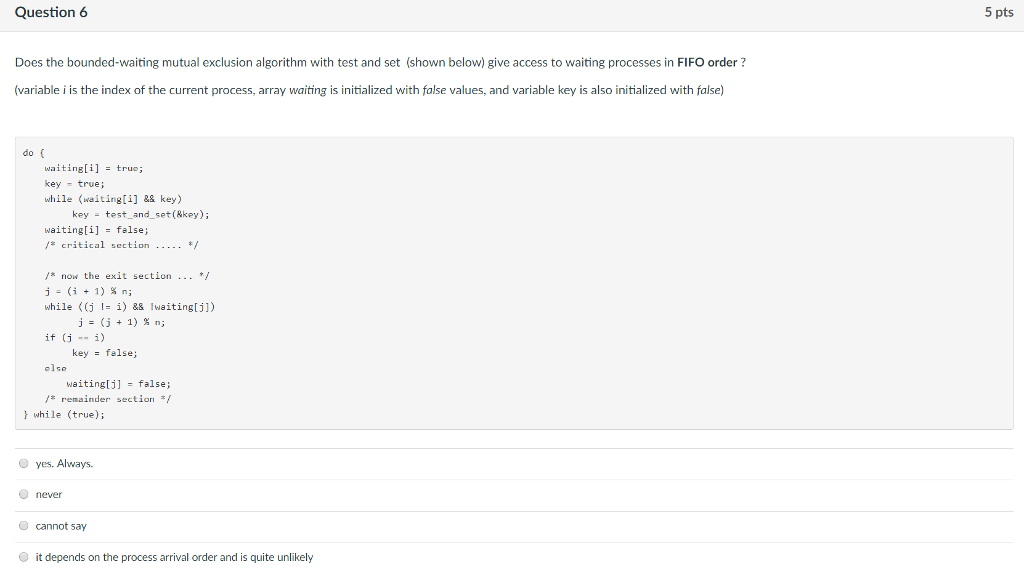
Task: Click the "yes. Always." answer label
Action: pyautogui.click(x=64, y=464)
